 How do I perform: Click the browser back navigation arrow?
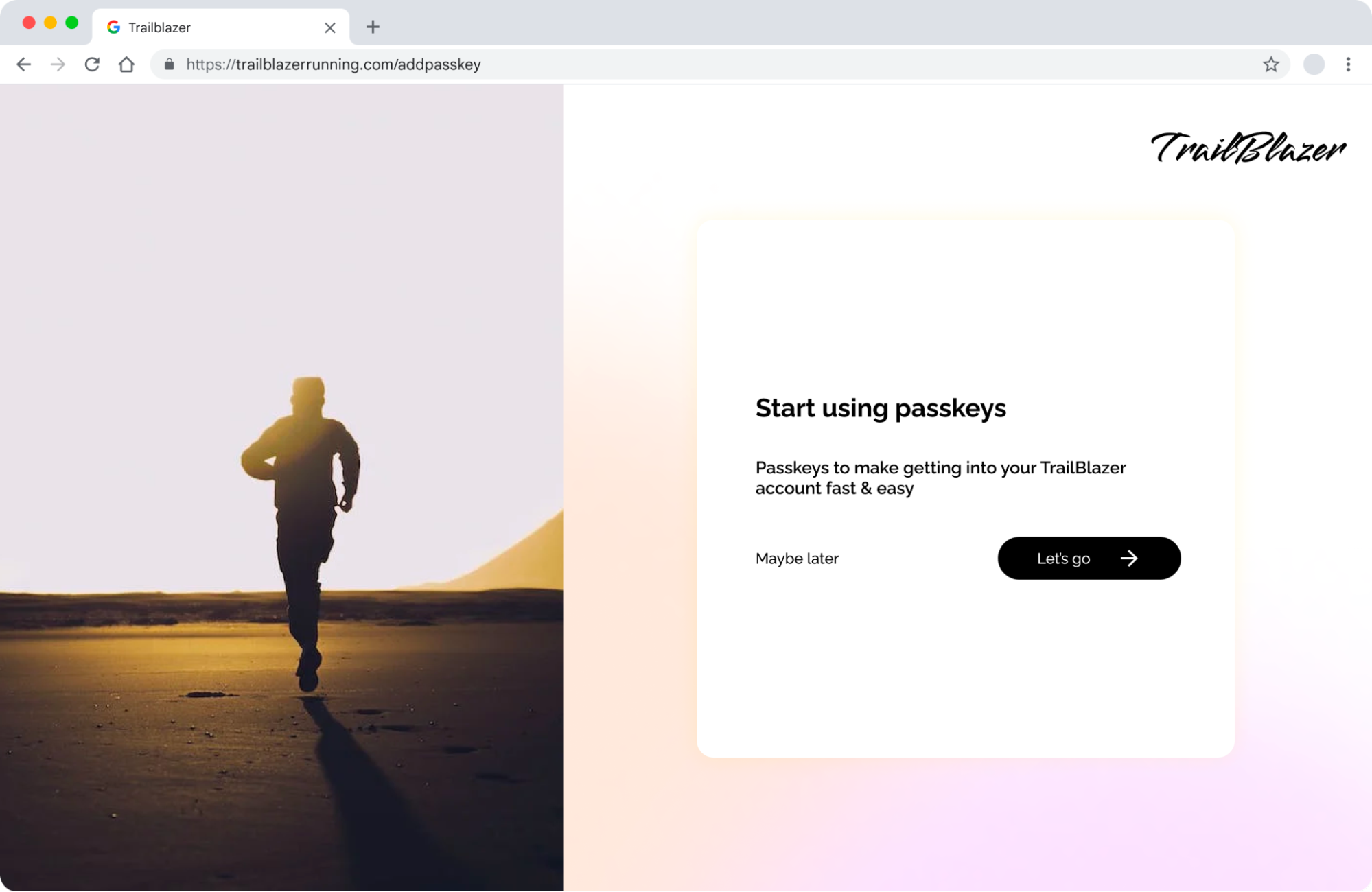(x=23, y=63)
